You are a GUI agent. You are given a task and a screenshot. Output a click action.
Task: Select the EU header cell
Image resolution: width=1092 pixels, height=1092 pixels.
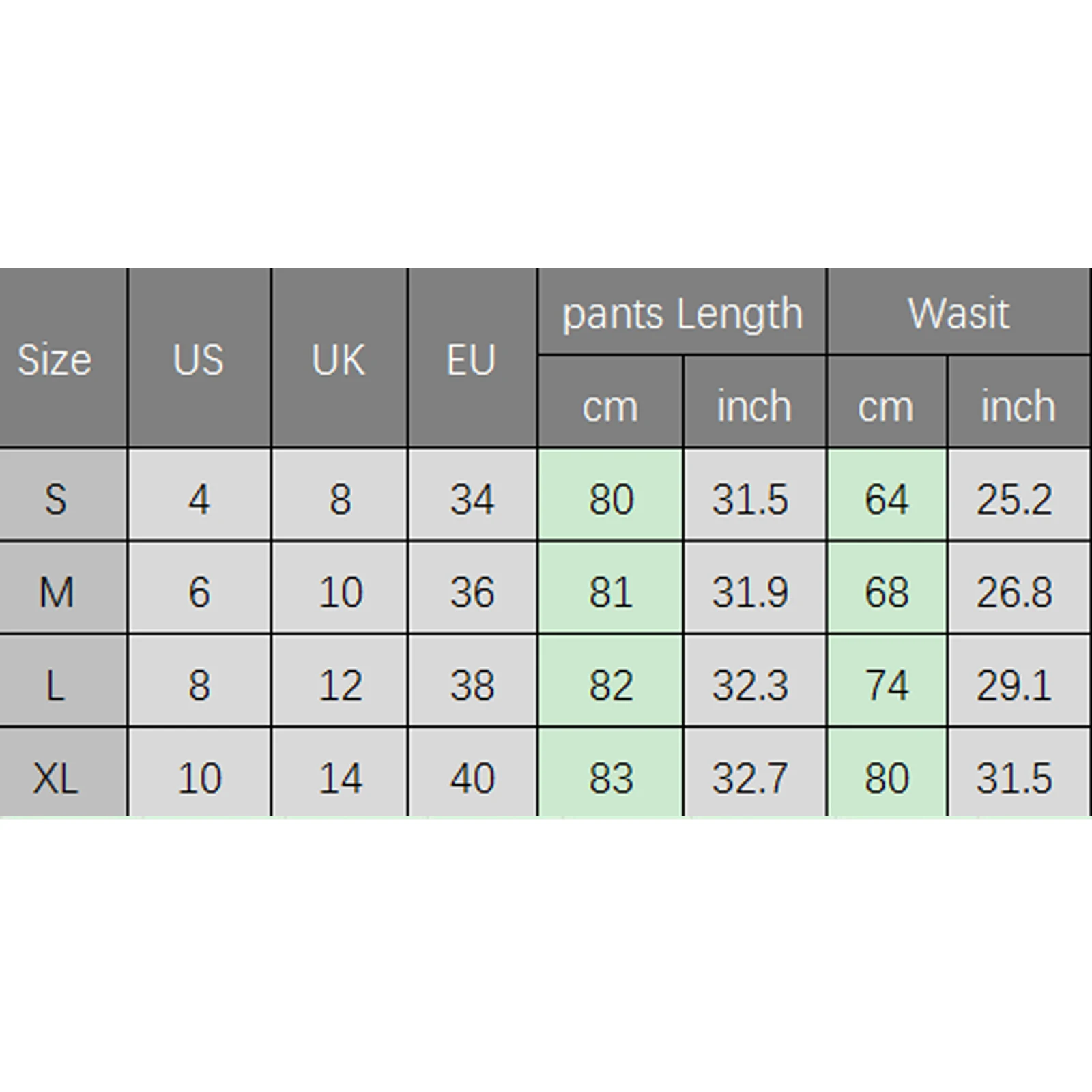click(472, 358)
